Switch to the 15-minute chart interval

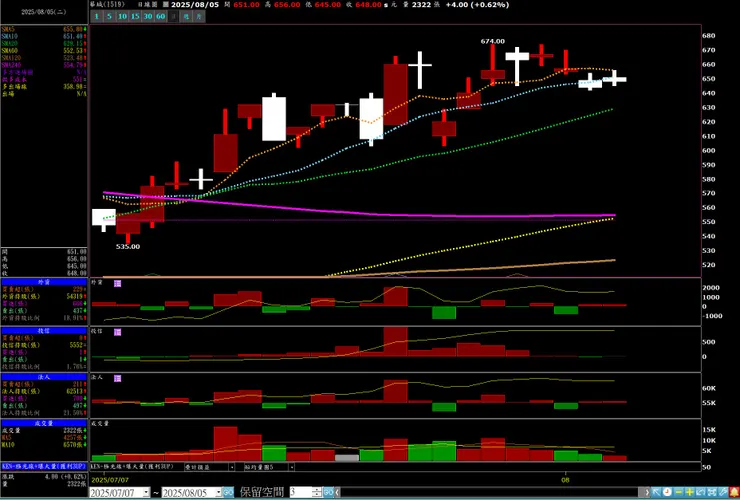click(x=135, y=17)
